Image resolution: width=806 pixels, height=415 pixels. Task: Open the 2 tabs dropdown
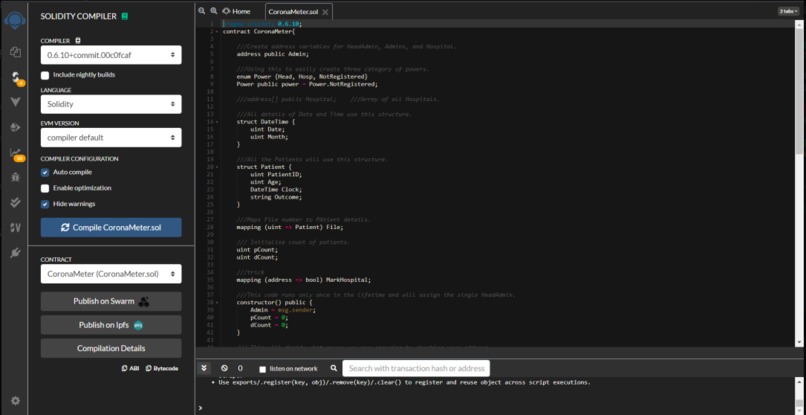tap(789, 11)
